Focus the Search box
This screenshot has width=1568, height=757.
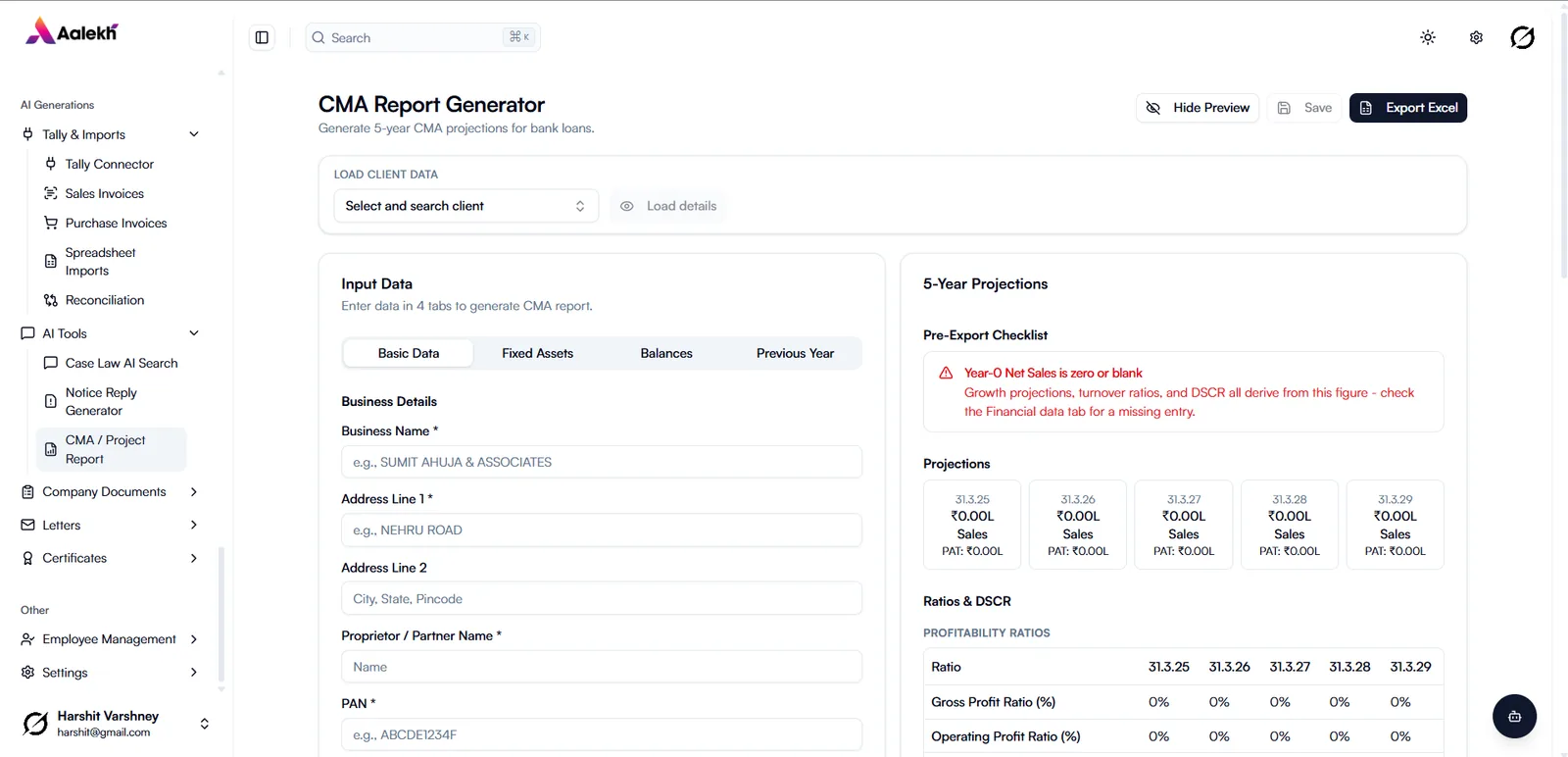click(422, 37)
